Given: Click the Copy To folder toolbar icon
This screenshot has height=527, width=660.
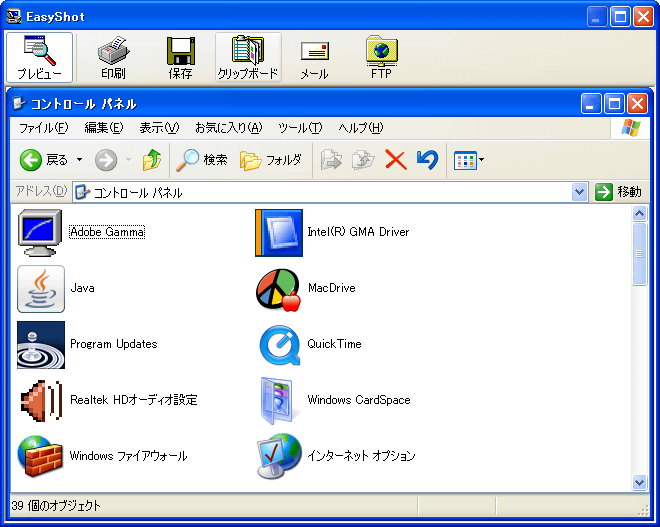Looking at the screenshot, I should 363,160.
